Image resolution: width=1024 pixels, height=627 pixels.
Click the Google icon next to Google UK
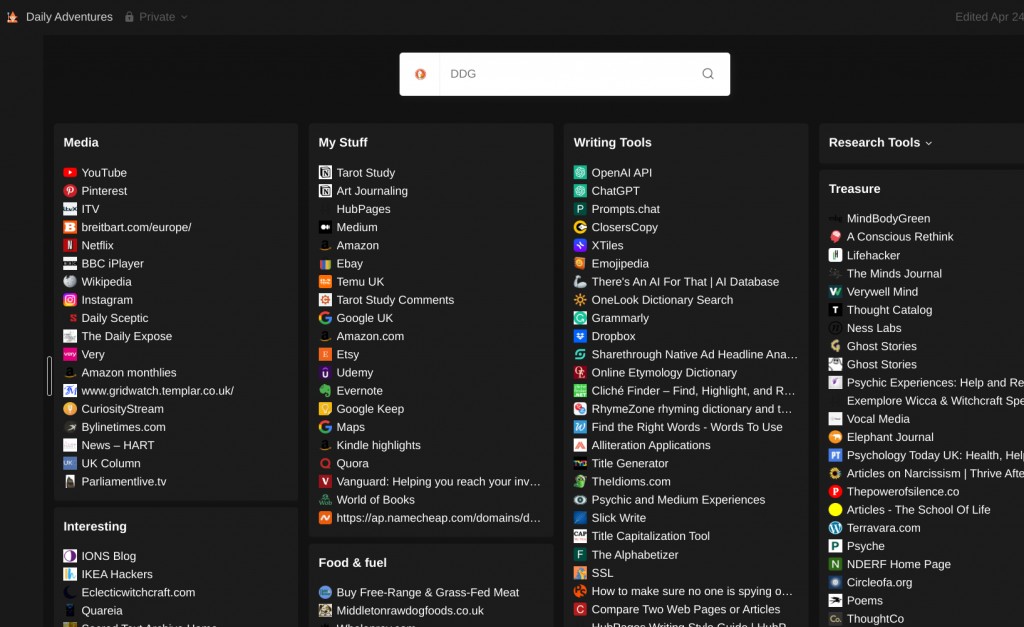click(x=325, y=318)
